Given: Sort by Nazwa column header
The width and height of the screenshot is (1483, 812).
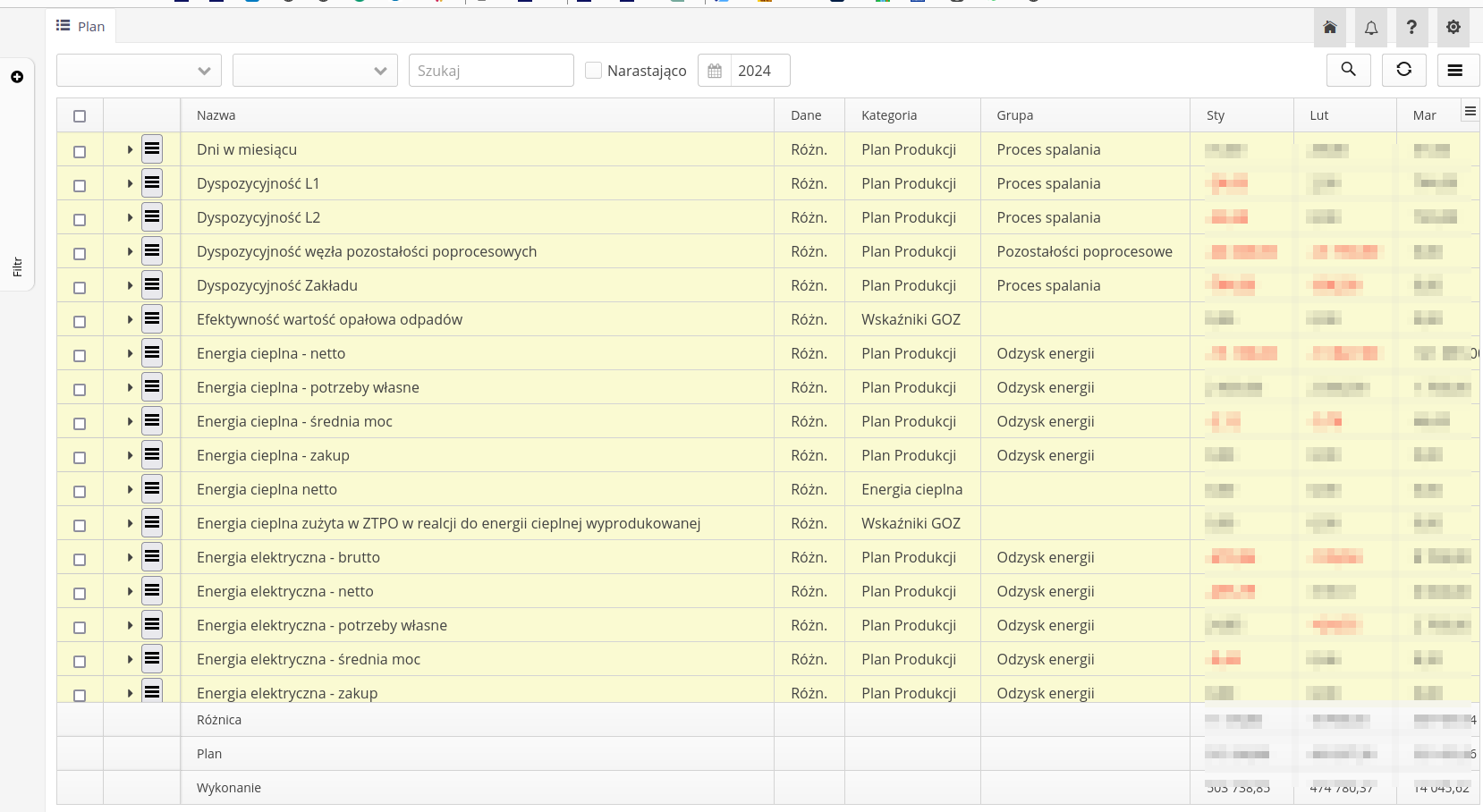Looking at the screenshot, I should 216,115.
